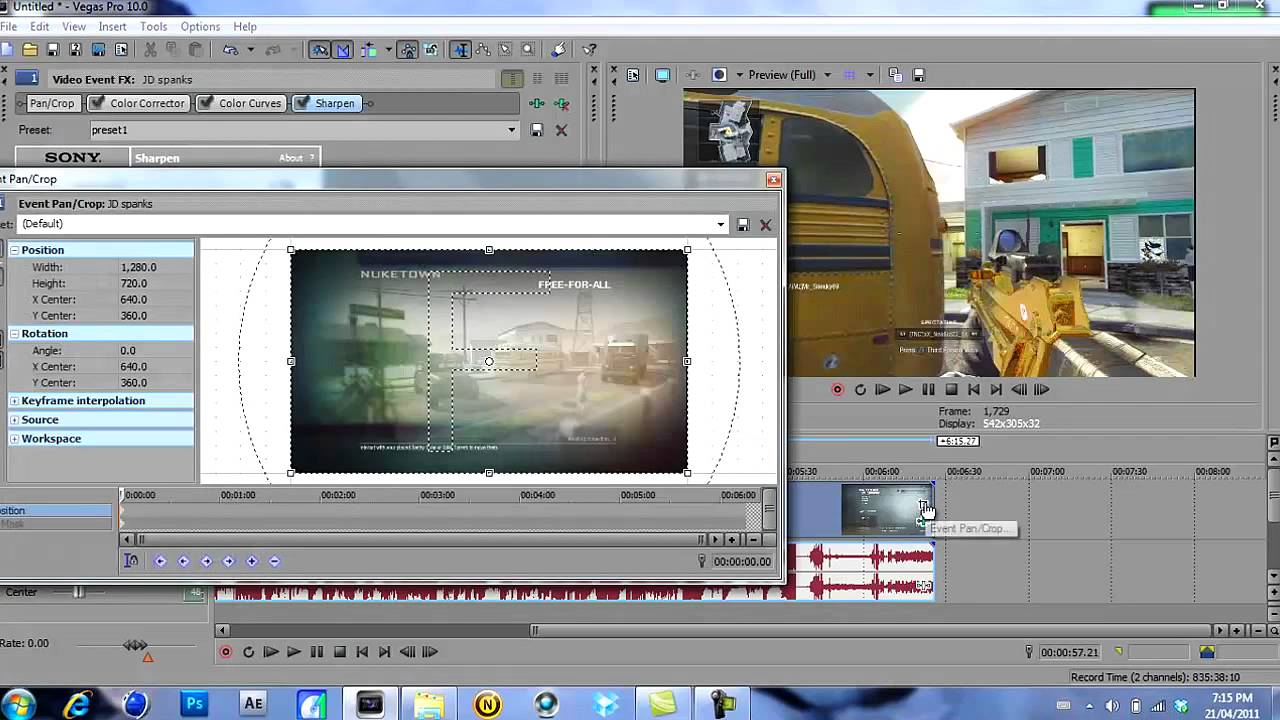Click Copy Snapshot to Clipboard icon

click(895, 75)
